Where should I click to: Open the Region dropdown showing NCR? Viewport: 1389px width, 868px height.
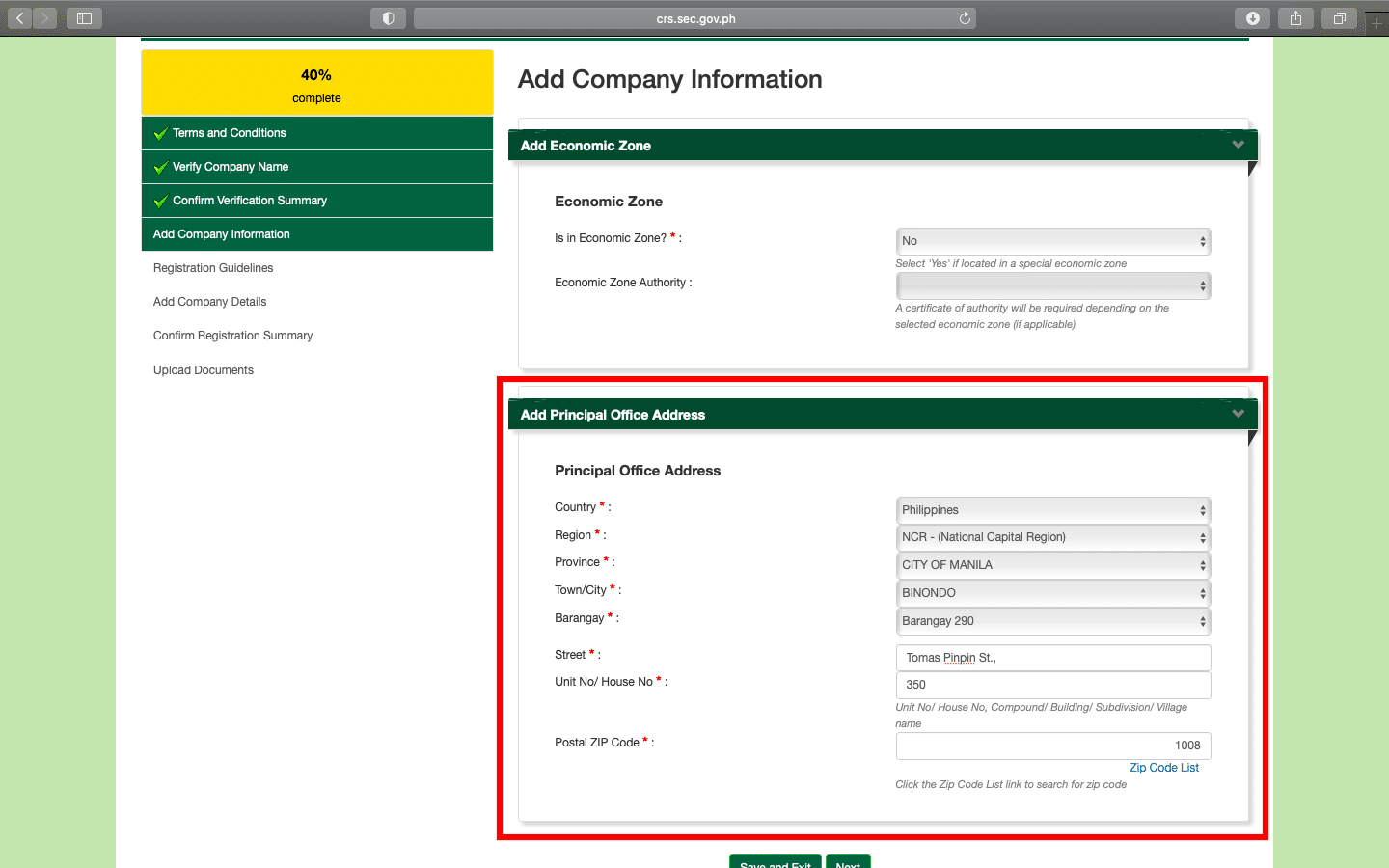[x=1052, y=537]
